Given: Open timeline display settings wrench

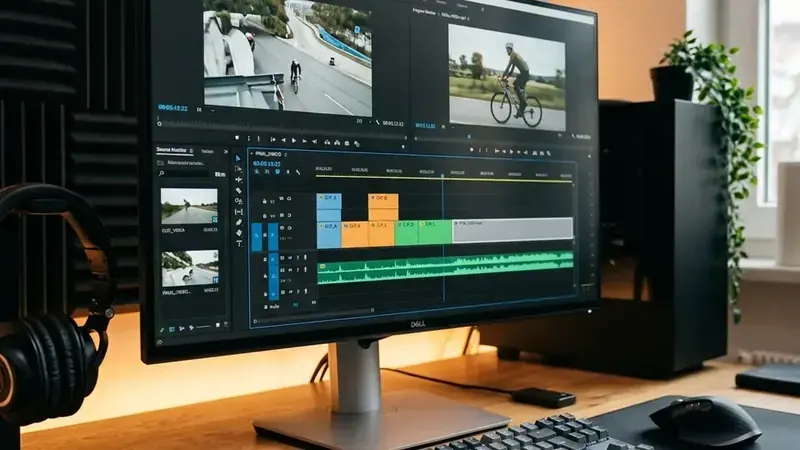Looking at the screenshot, I should click(x=298, y=173).
